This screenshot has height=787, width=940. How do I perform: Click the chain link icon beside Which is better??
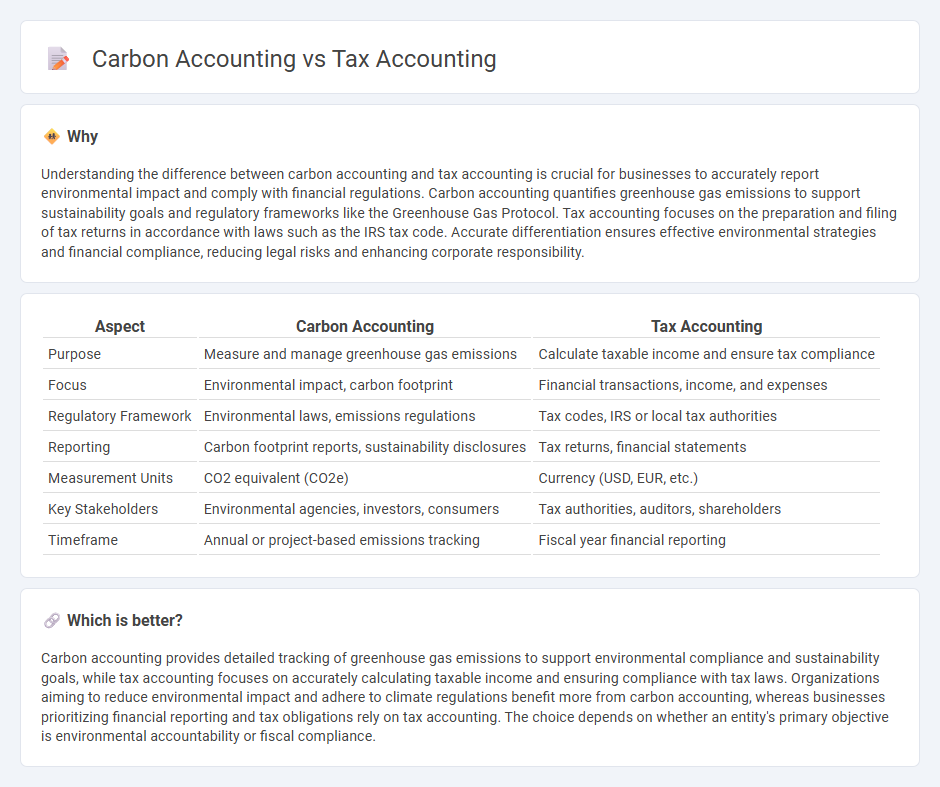point(52,620)
